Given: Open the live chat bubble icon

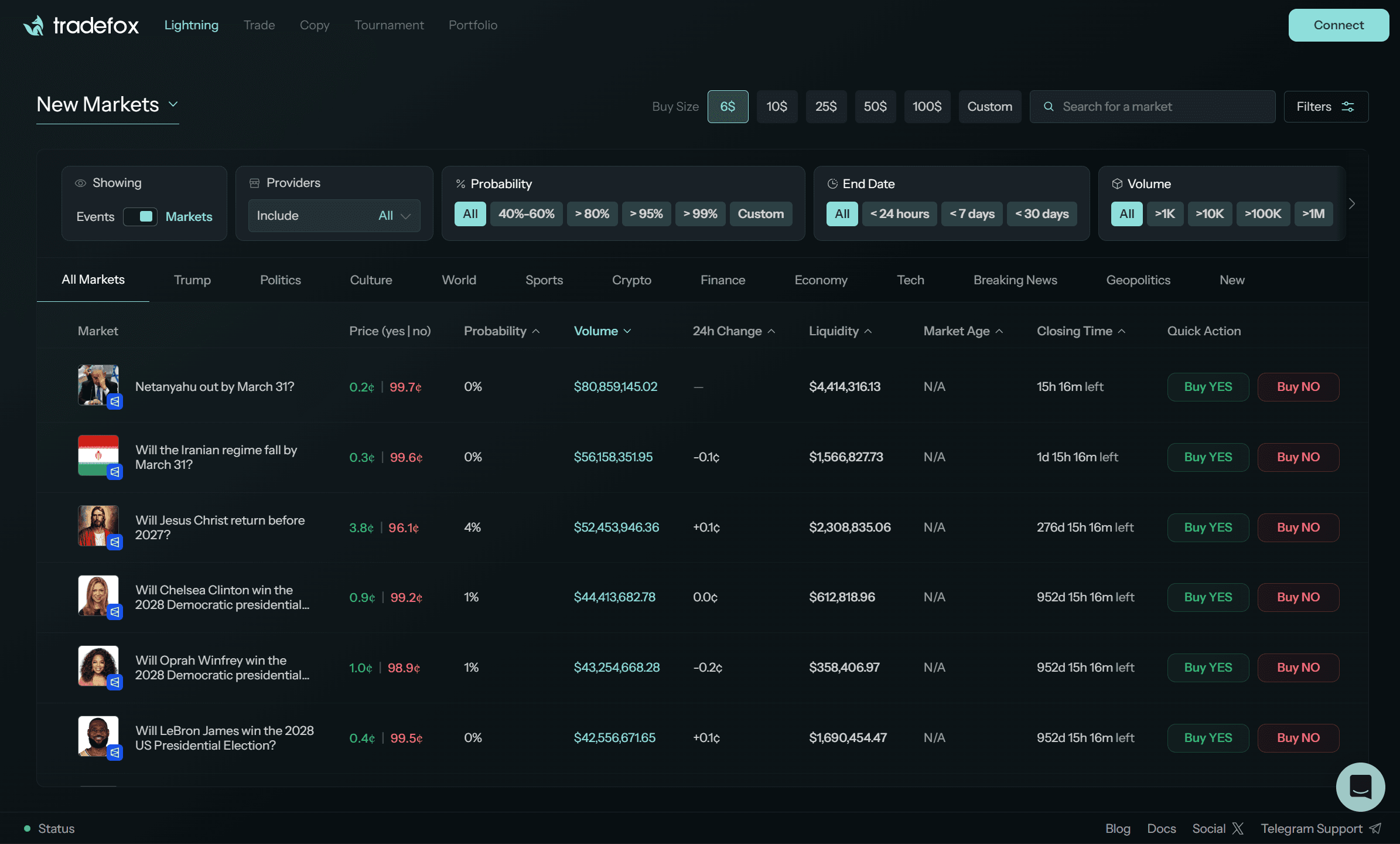Looking at the screenshot, I should (1360, 787).
